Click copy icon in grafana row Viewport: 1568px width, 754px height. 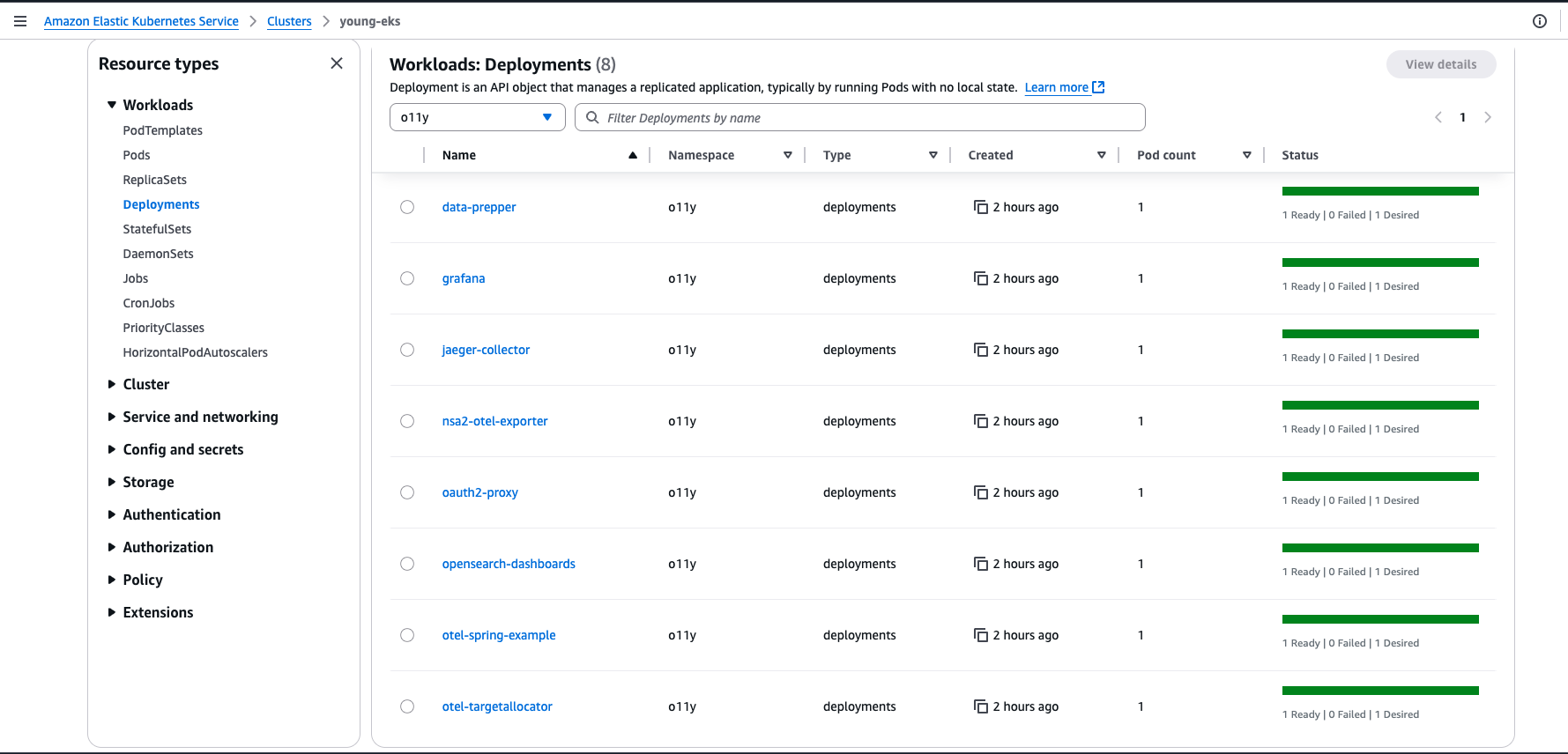[x=981, y=278]
